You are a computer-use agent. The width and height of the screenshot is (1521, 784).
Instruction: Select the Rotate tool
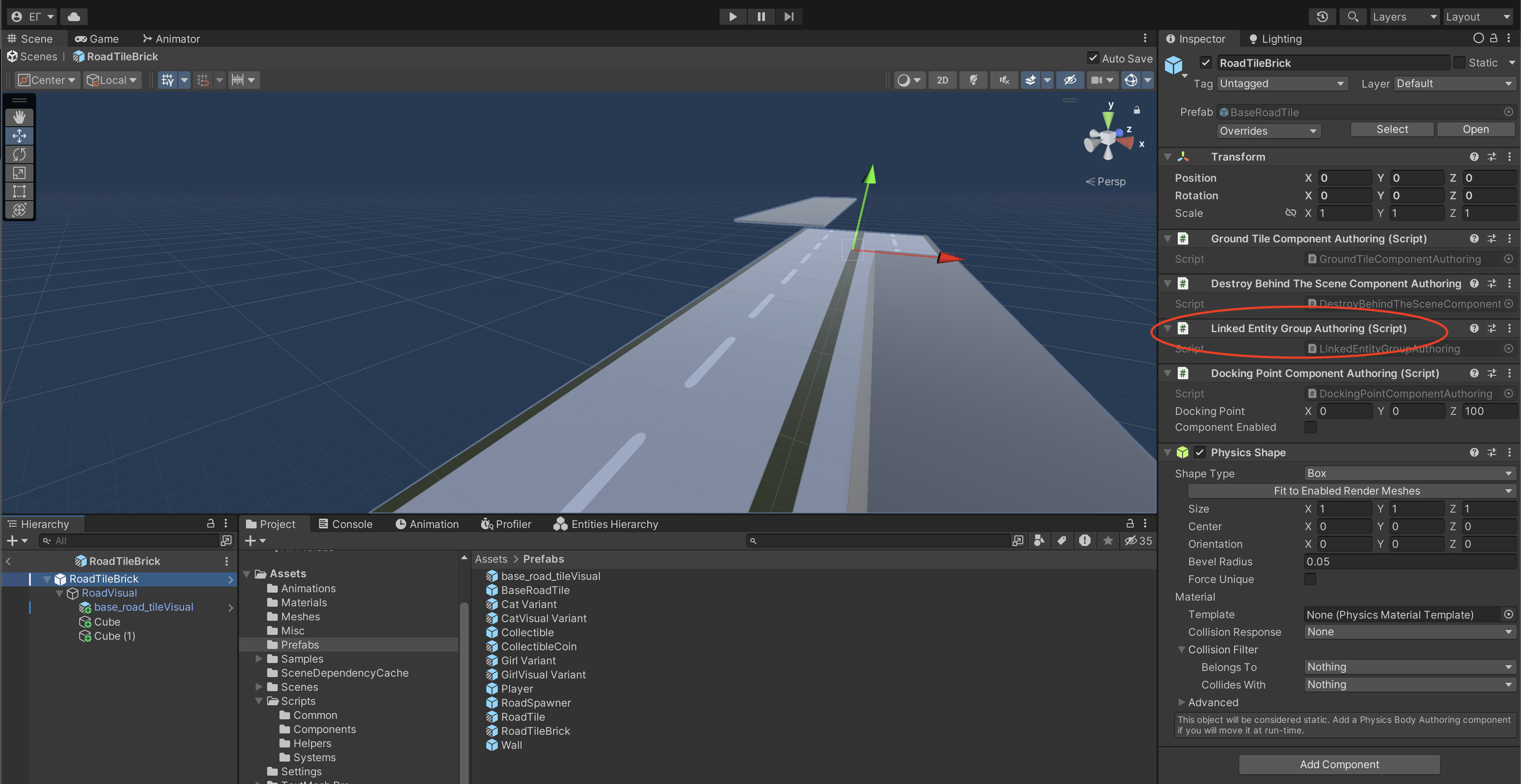(19, 154)
